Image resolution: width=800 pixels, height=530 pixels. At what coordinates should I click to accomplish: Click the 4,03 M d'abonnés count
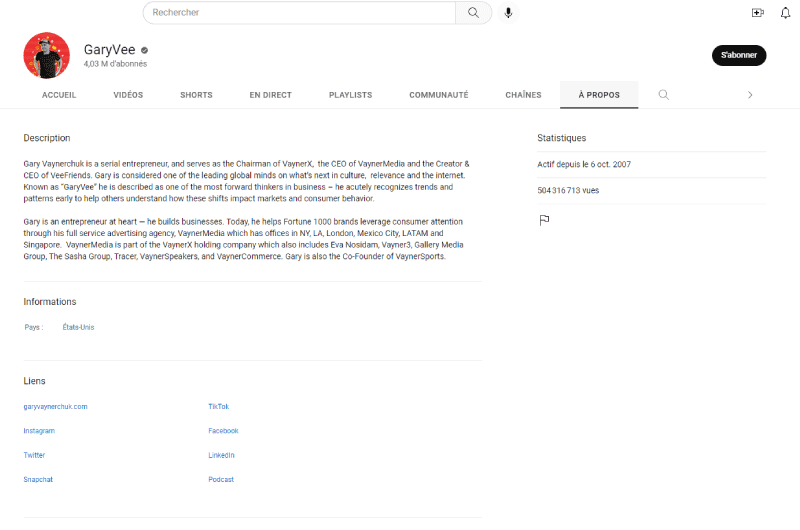click(115, 64)
